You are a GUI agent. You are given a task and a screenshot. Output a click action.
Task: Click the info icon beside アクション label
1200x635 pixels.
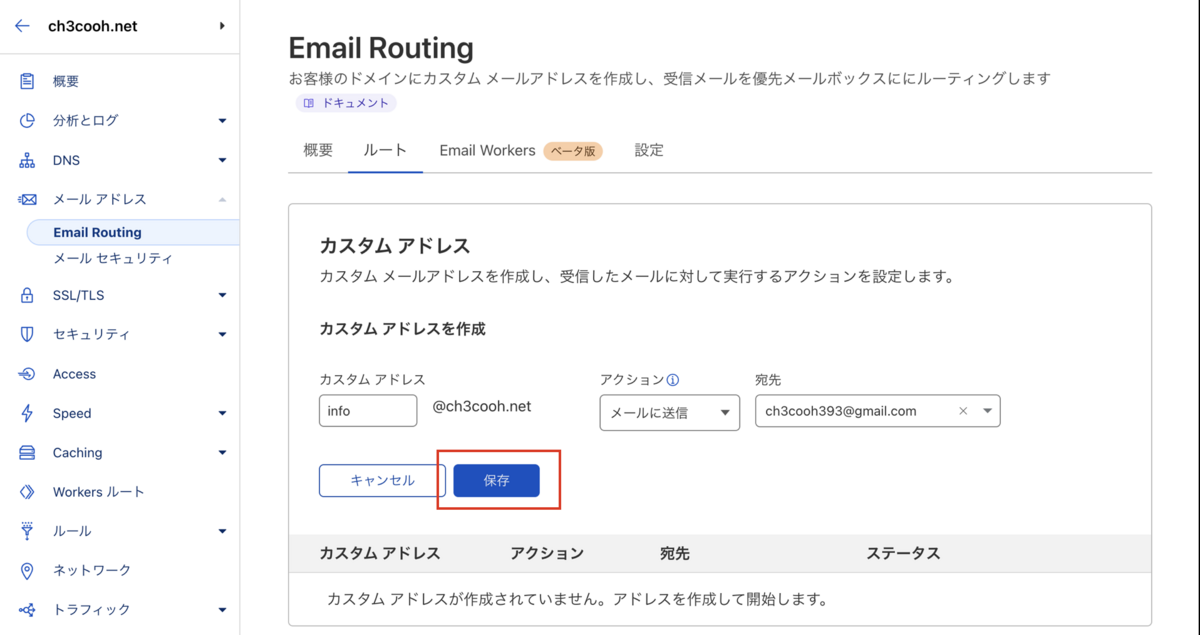[673, 380]
